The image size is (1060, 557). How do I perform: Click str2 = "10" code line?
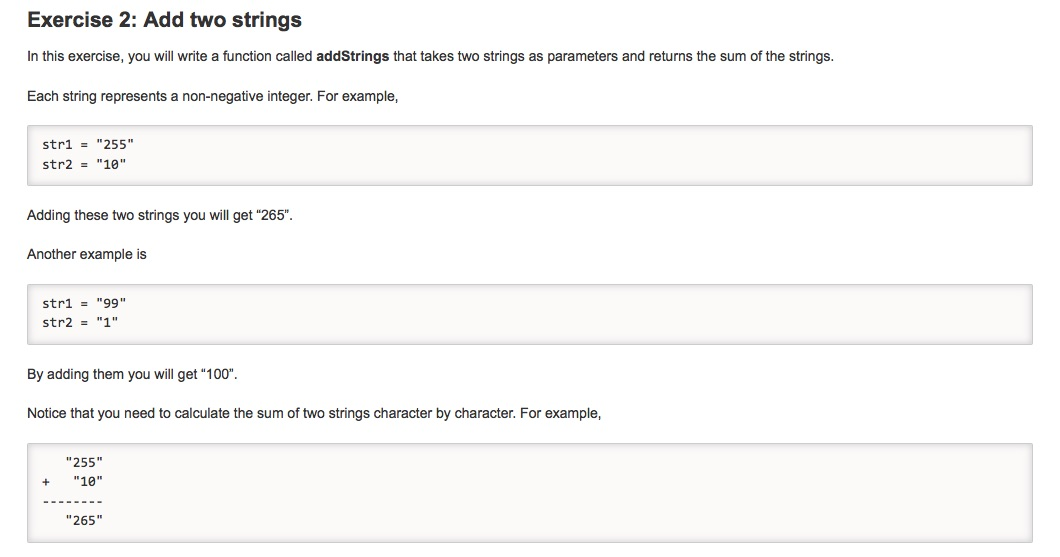point(84,164)
